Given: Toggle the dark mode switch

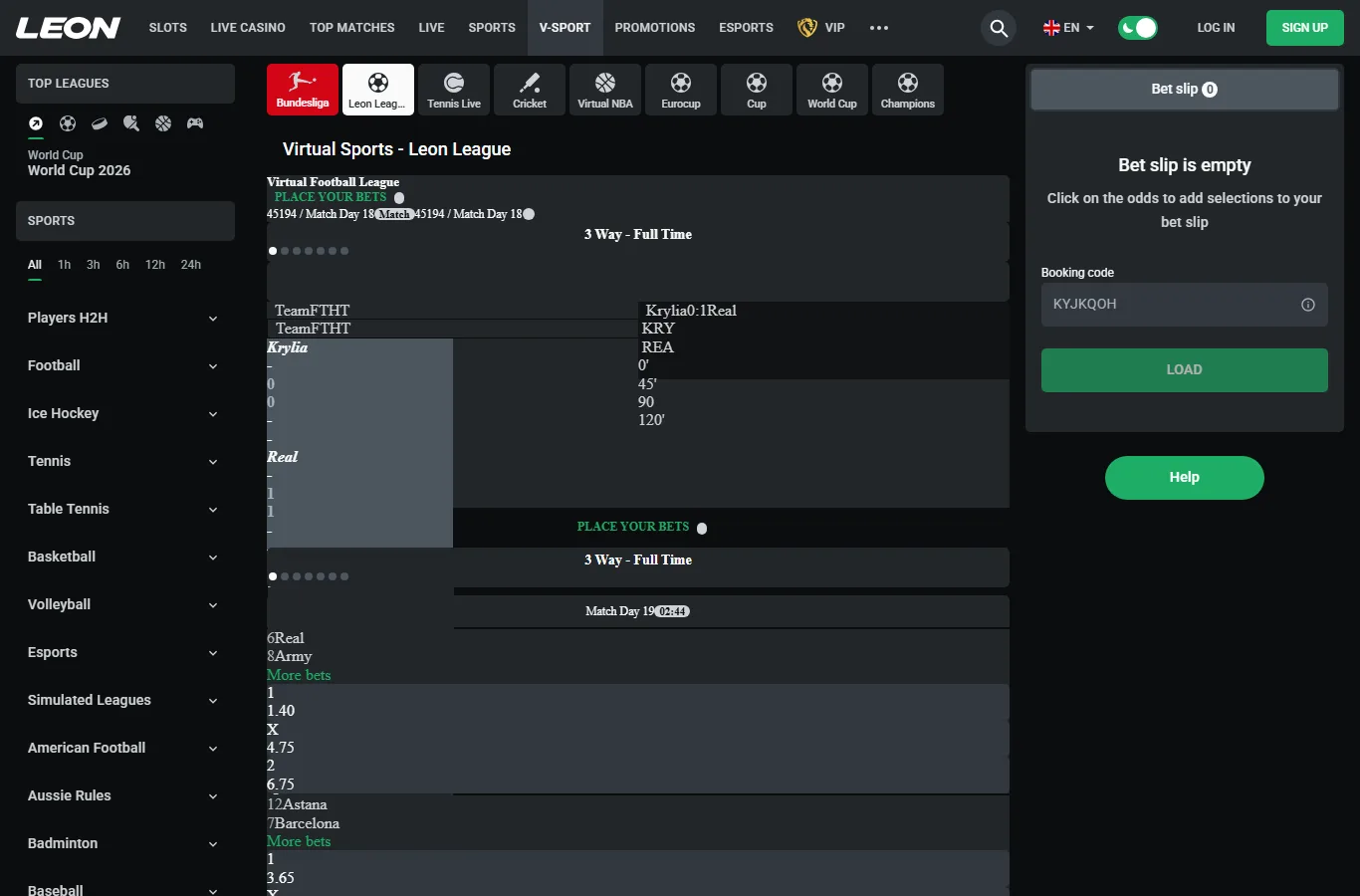Looking at the screenshot, I should [x=1137, y=28].
